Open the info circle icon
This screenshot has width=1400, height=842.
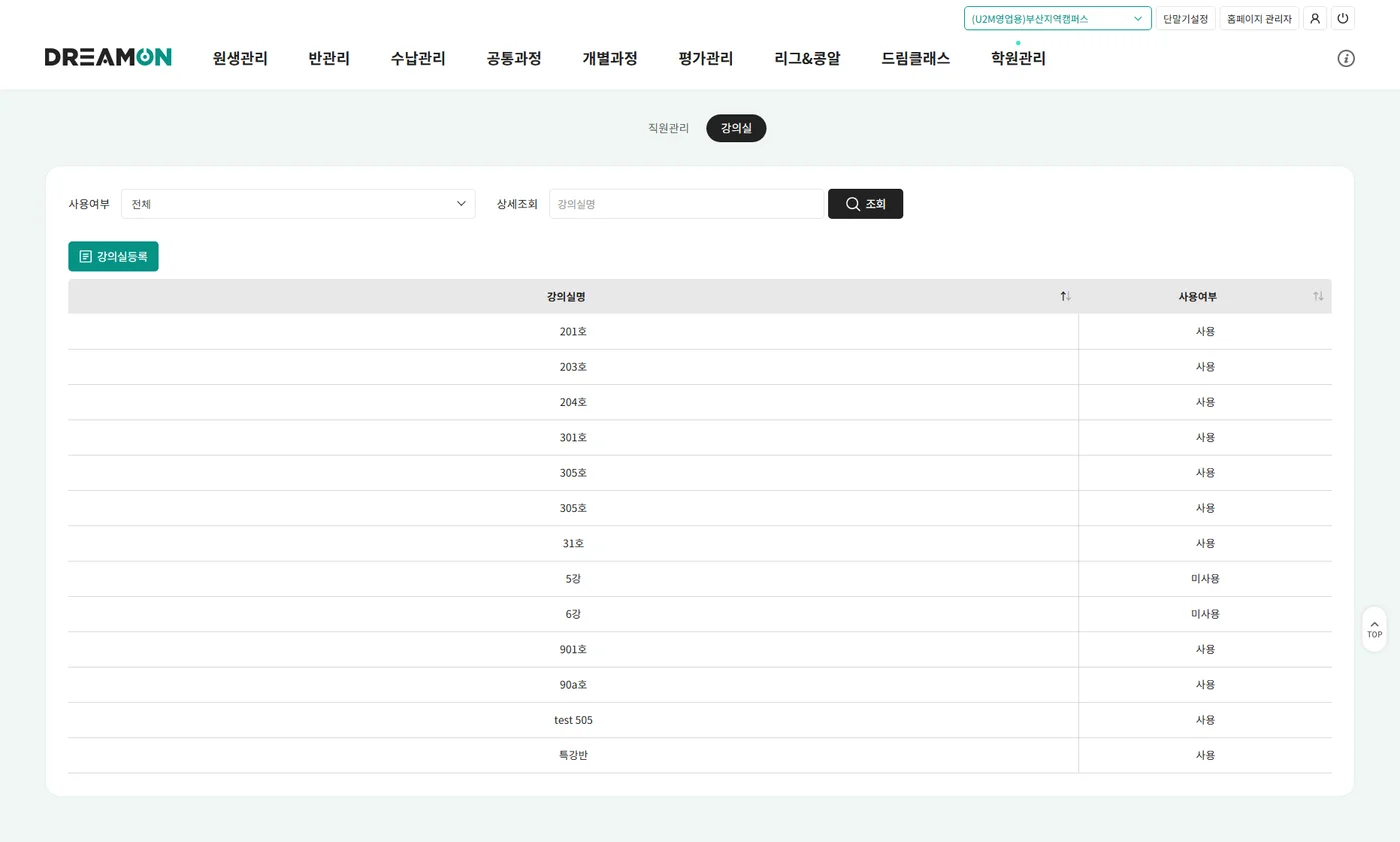pyautogui.click(x=1346, y=58)
